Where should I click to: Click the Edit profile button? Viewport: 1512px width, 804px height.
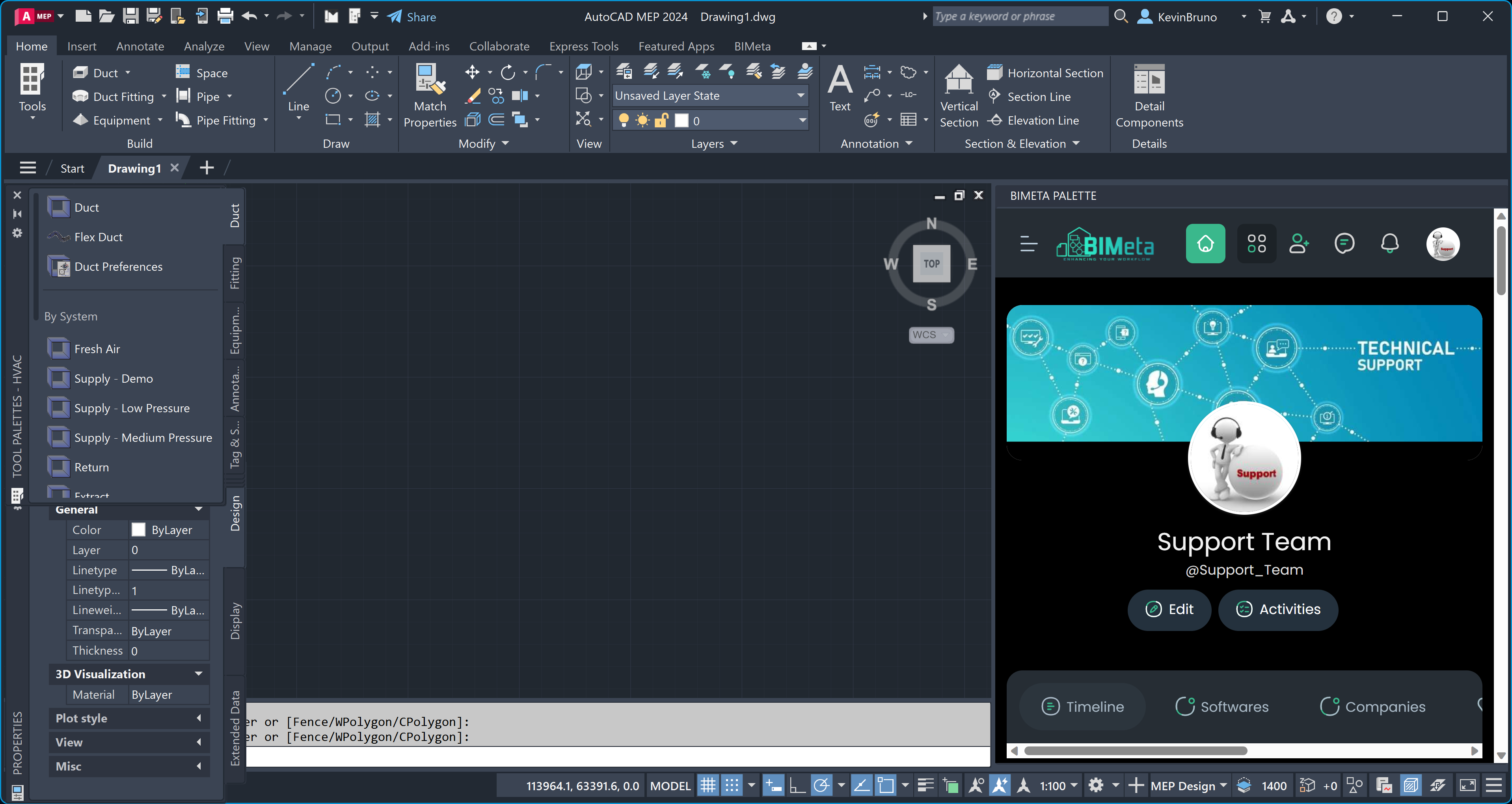click(x=1169, y=610)
